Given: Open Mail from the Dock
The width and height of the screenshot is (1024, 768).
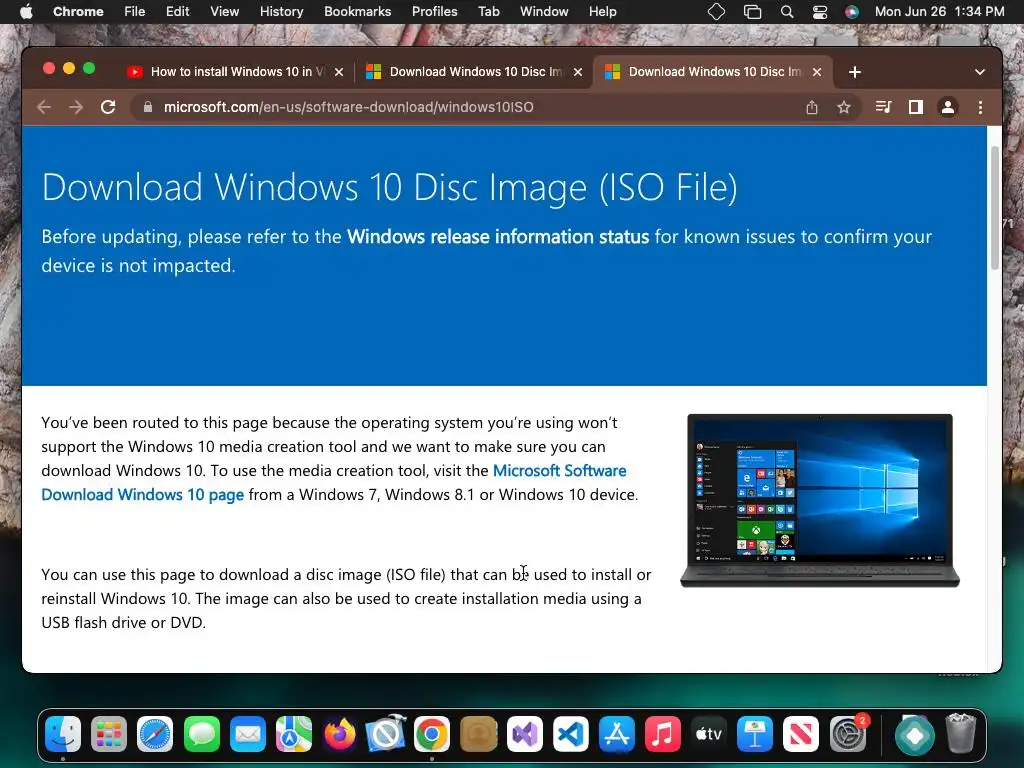Looking at the screenshot, I should coord(248,734).
